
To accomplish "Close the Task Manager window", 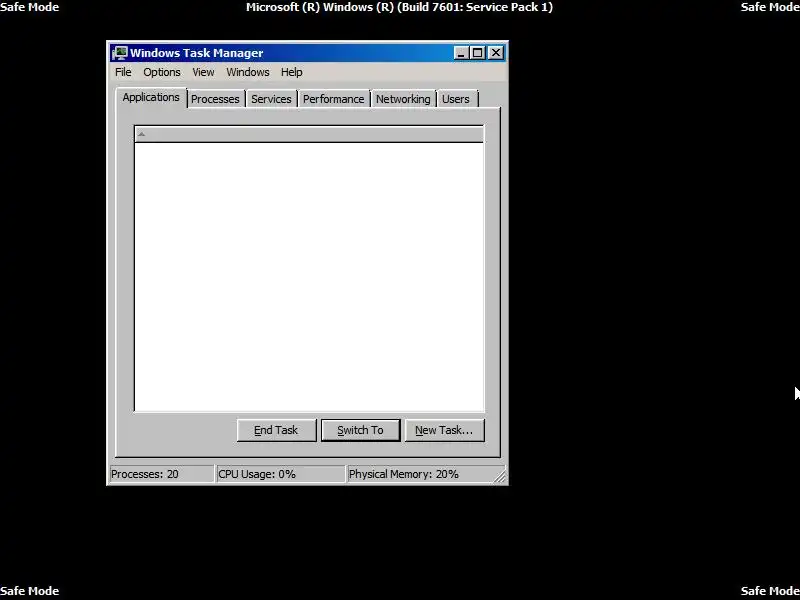I will [495, 53].
